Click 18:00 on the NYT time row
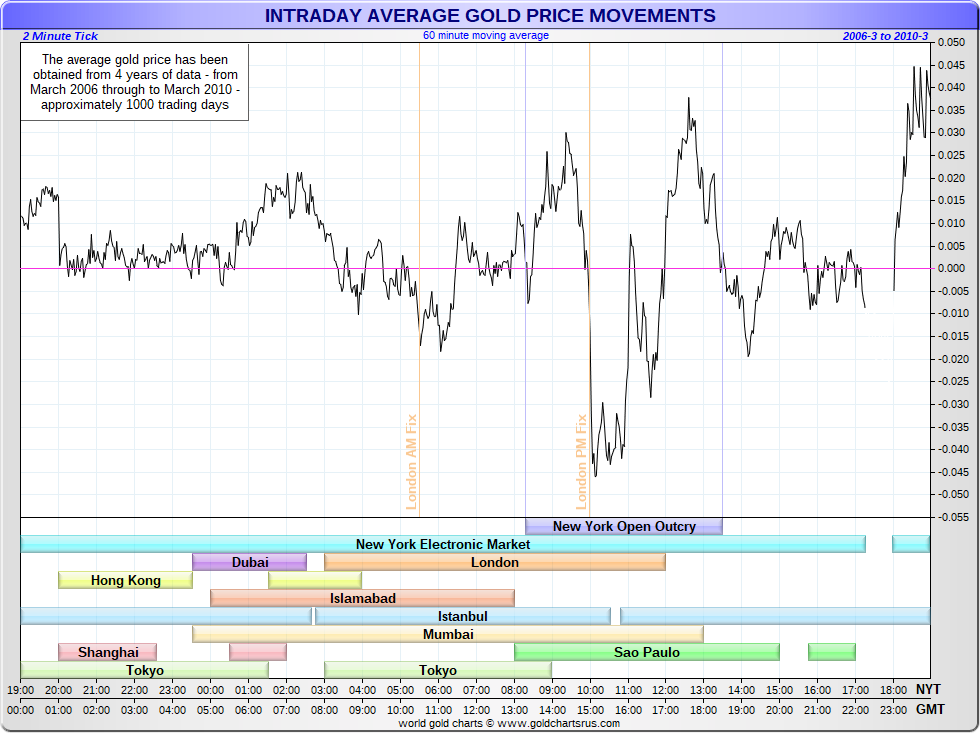Viewport: 980px width, 733px height. (x=893, y=690)
